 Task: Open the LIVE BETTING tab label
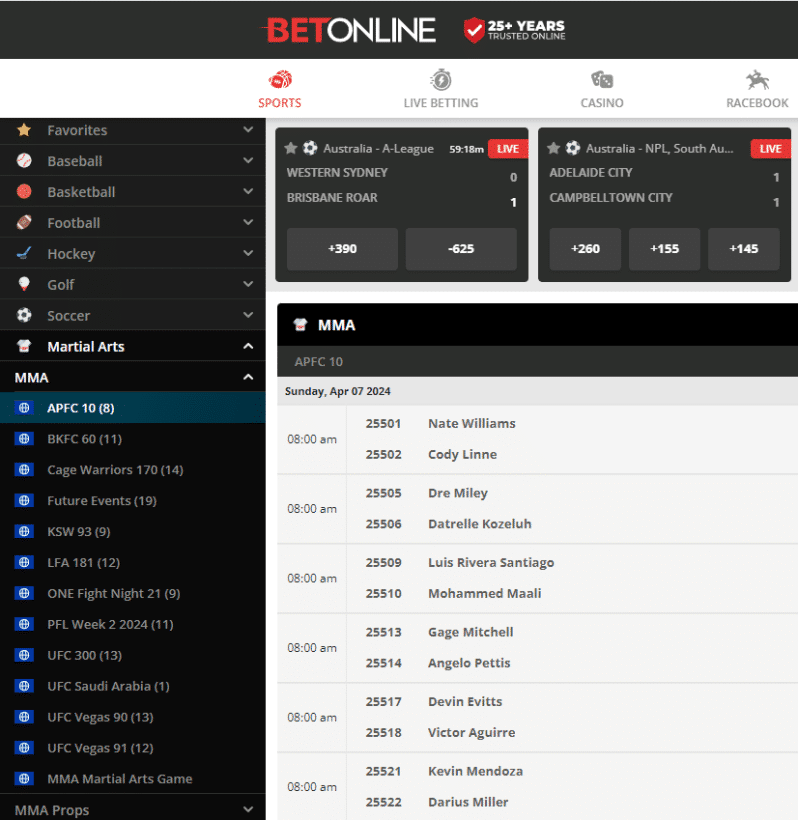(x=441, y=103)
